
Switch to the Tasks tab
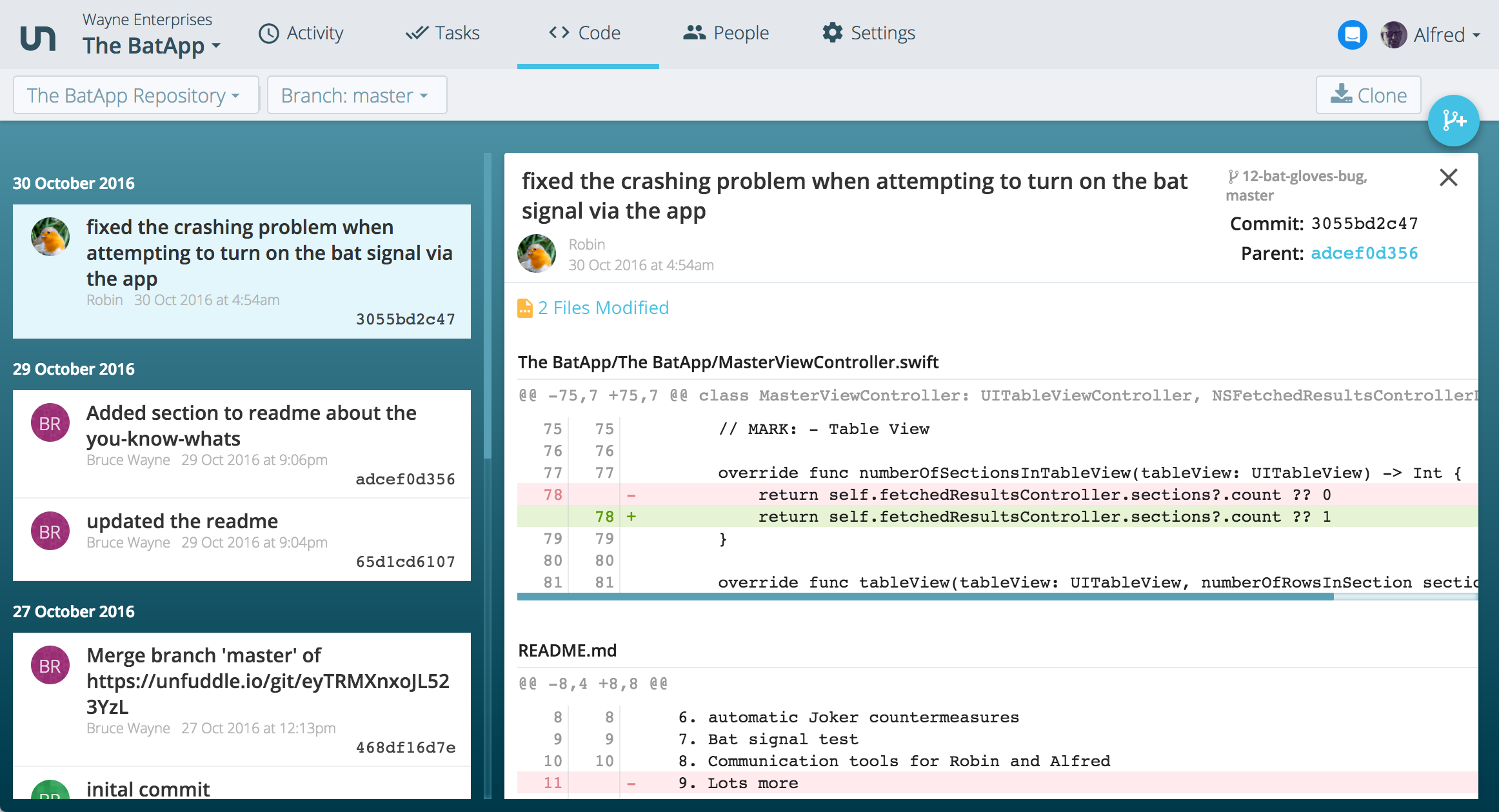(442, 33)
